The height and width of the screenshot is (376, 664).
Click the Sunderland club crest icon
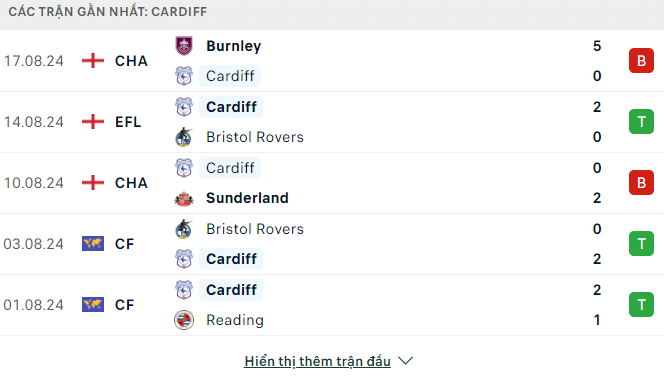pyautogui.click(x=184, y=198)
